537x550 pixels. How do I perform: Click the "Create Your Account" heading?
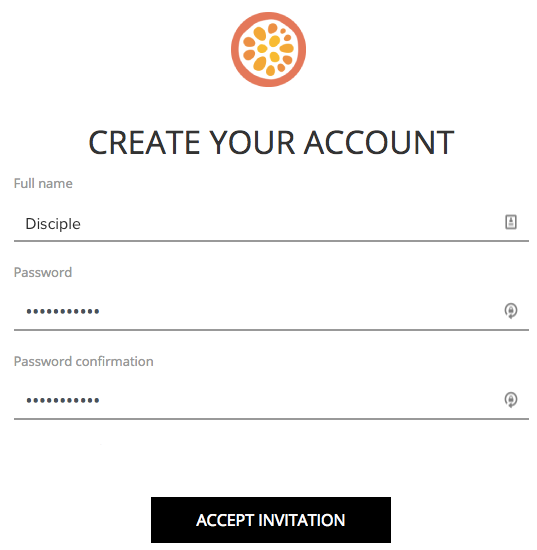[x=271, y=142]
